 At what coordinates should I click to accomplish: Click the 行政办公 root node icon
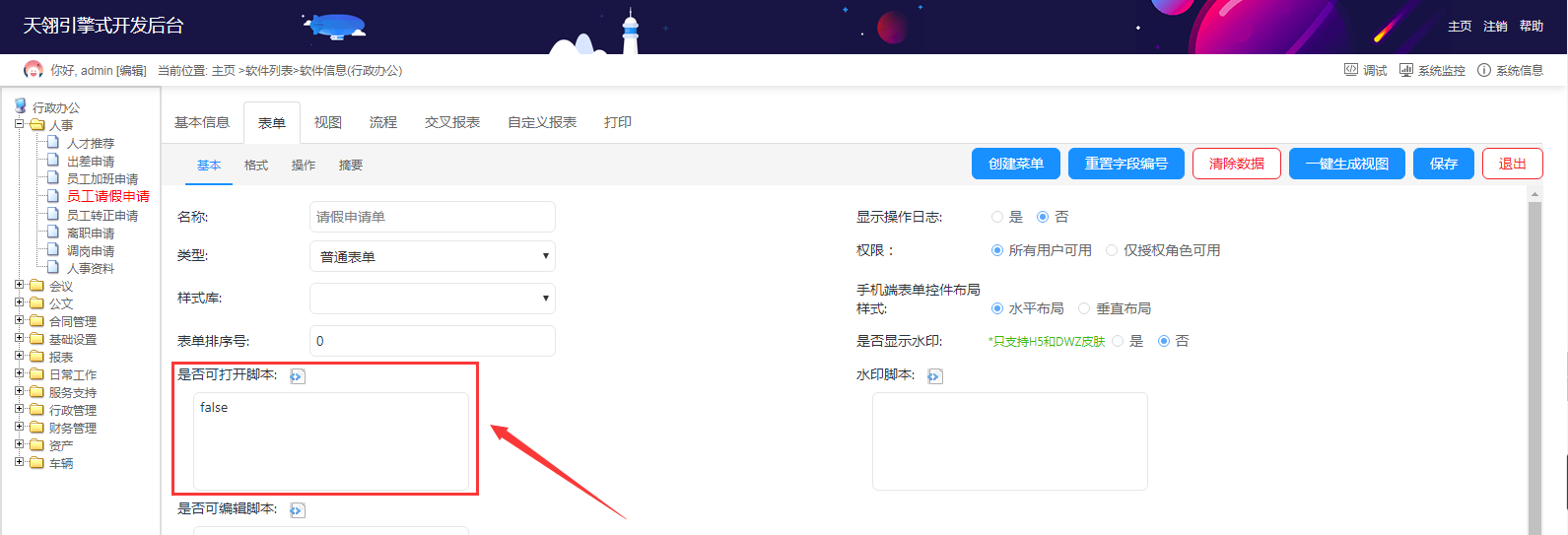21,106
